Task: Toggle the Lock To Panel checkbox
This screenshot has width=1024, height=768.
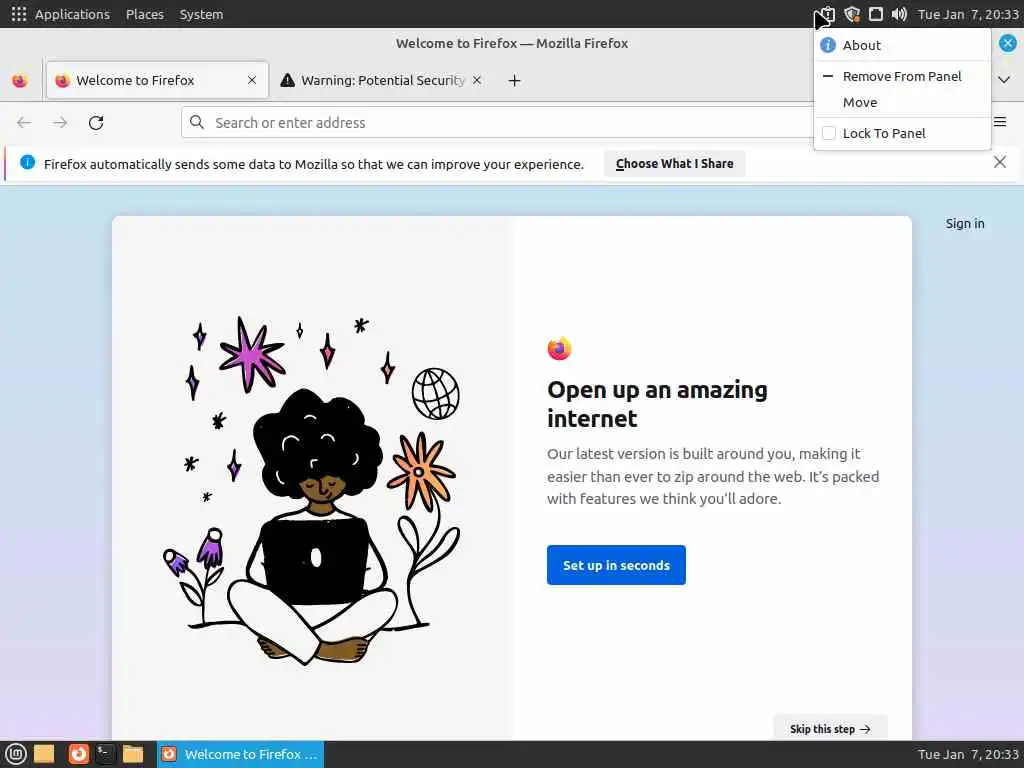Action: pos(829,133)
